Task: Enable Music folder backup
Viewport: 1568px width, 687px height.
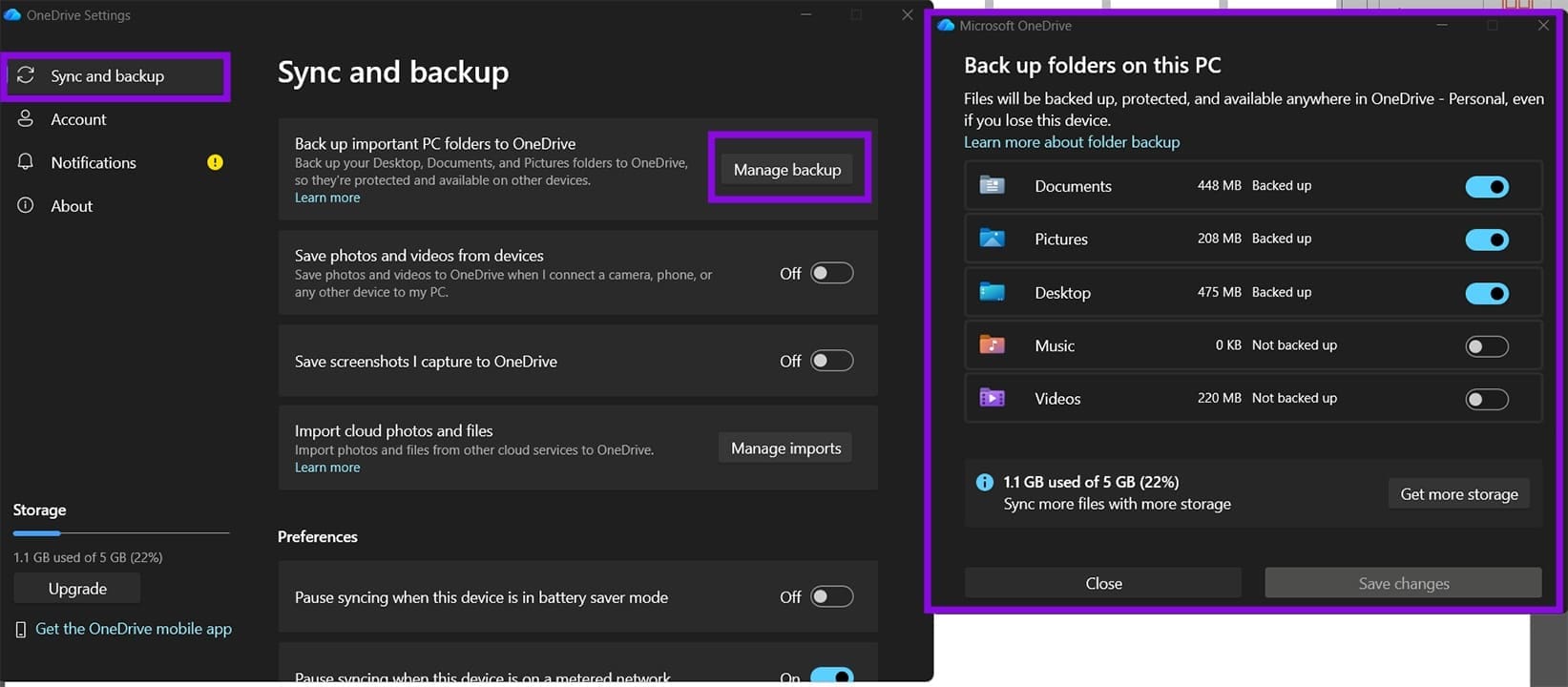Action: pos(1487,346)
